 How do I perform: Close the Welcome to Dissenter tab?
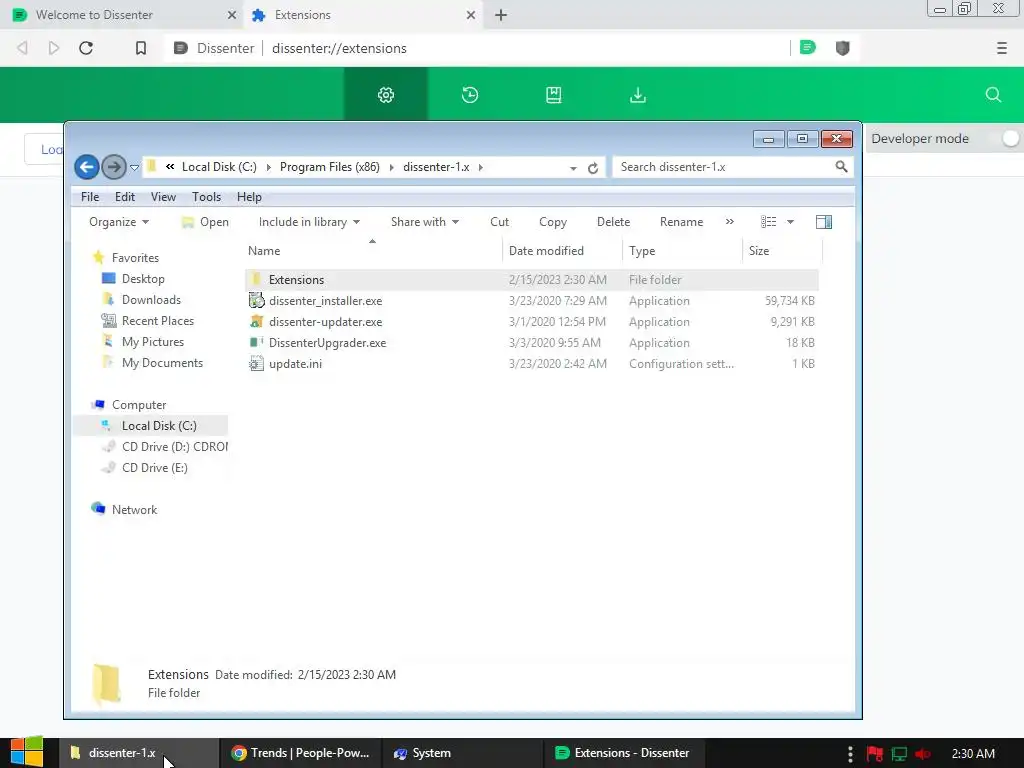232,15
